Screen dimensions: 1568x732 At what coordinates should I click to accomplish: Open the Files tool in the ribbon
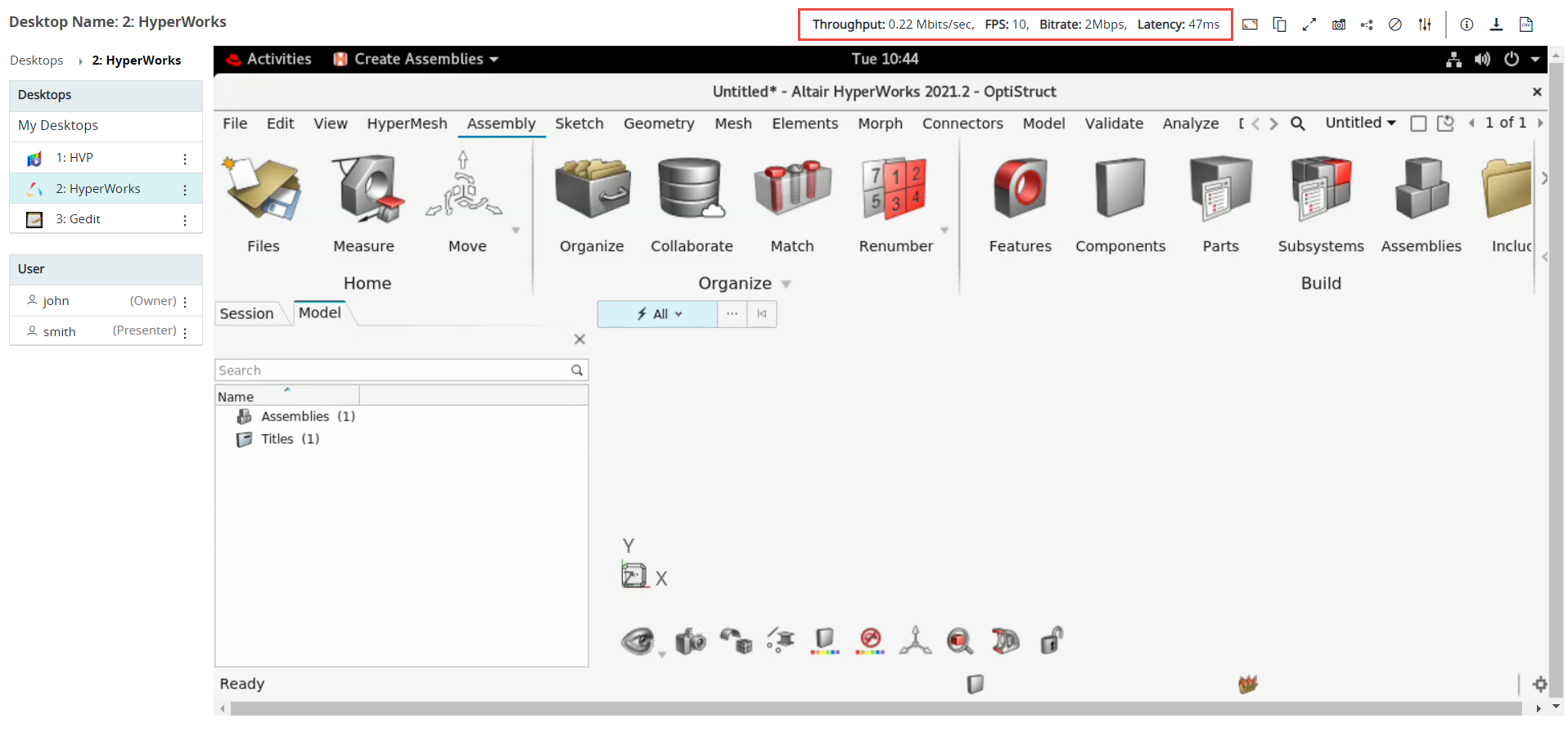[264, 190]
